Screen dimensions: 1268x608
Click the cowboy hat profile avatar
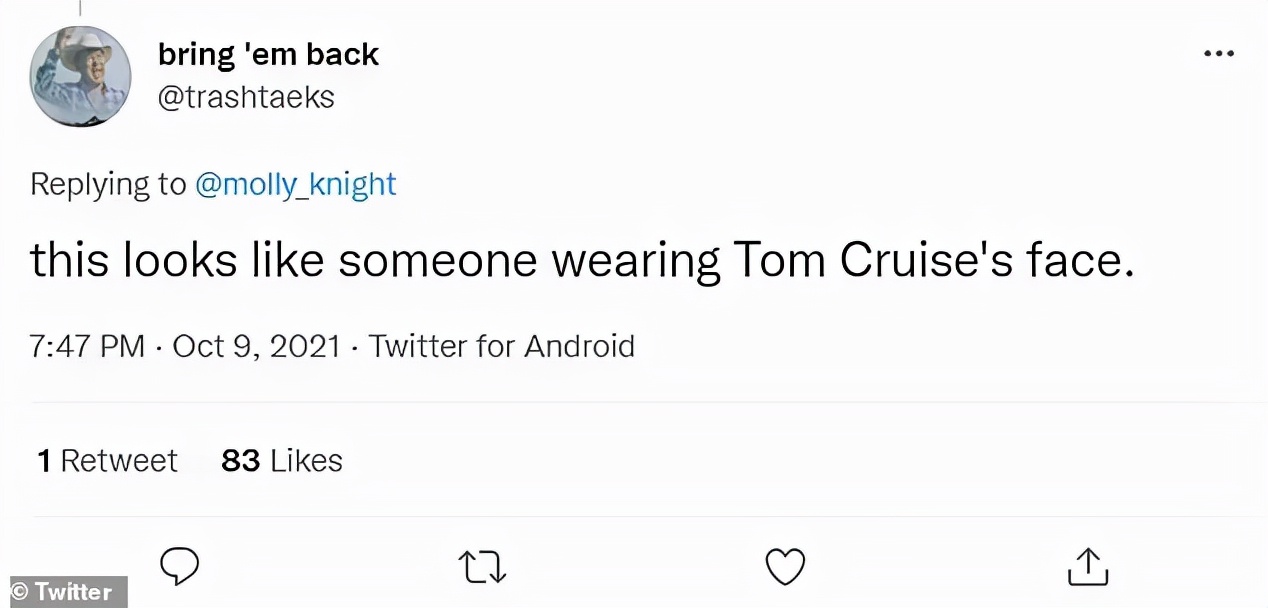tap(80, 76)
